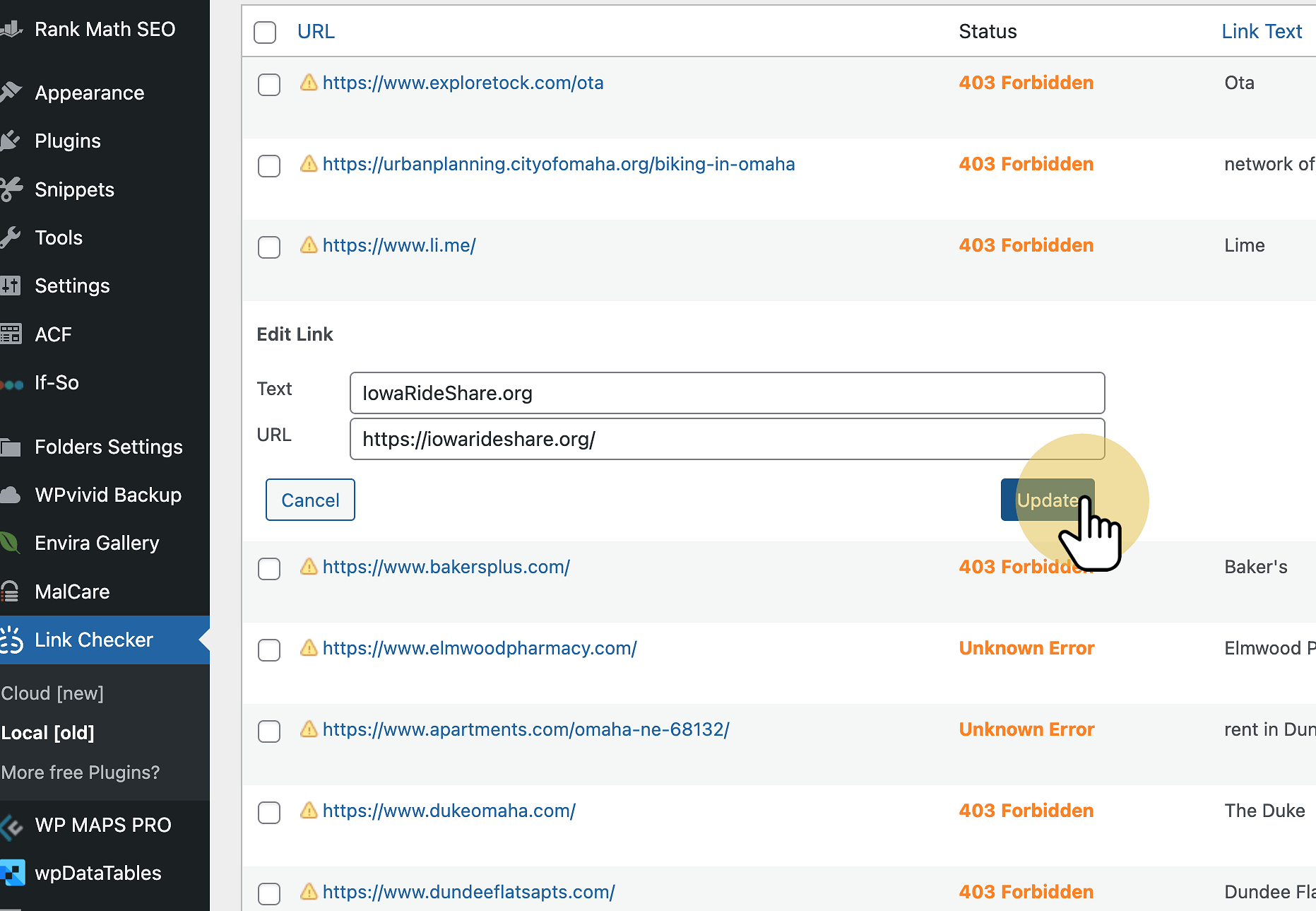Click the wpDataTables icon in sidebar
The image size is (1316, 911).
(12, 873)
